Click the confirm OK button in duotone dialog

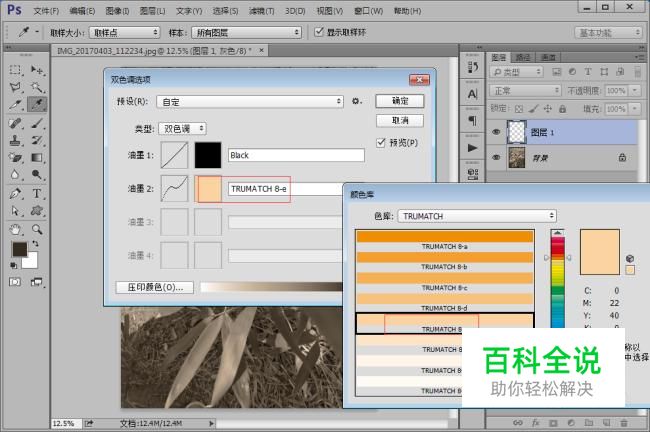400,101
